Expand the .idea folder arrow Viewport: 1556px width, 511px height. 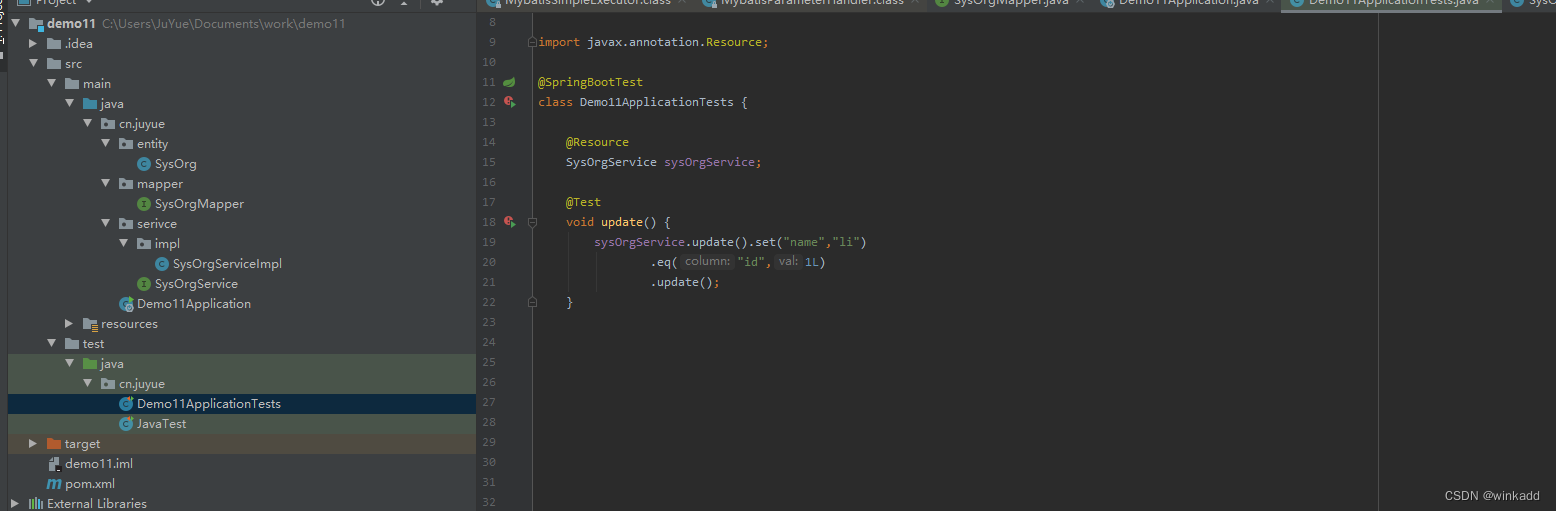(34, 44)
